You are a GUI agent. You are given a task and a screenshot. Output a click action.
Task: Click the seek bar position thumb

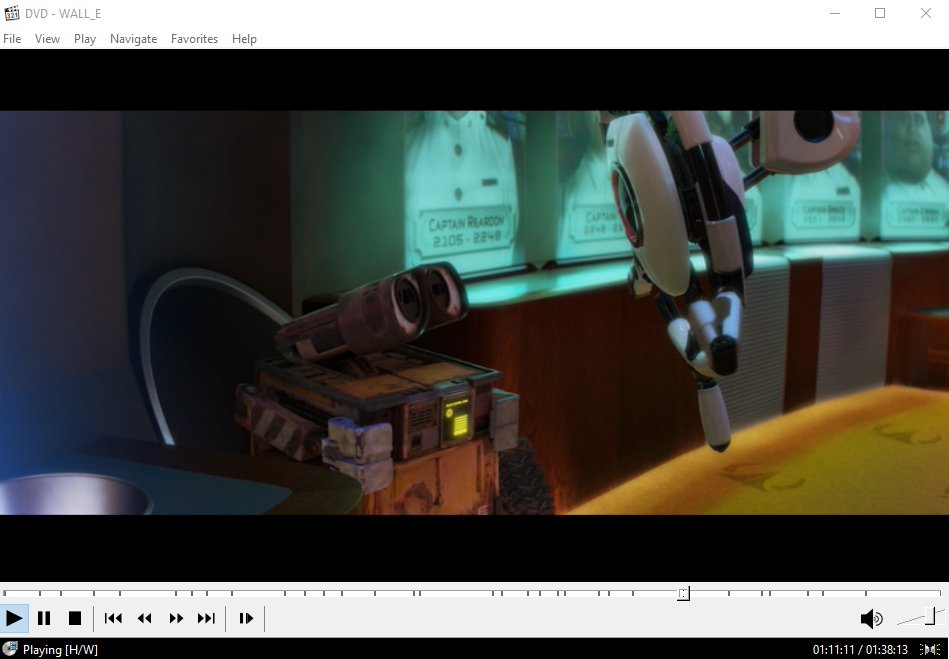(x=683, y=594)
